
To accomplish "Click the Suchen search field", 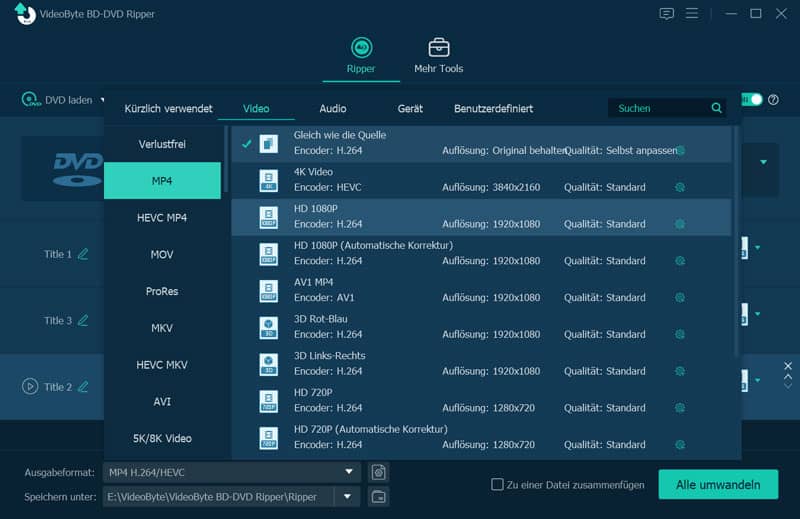I will pyautogui.click(x=660, y=108).
